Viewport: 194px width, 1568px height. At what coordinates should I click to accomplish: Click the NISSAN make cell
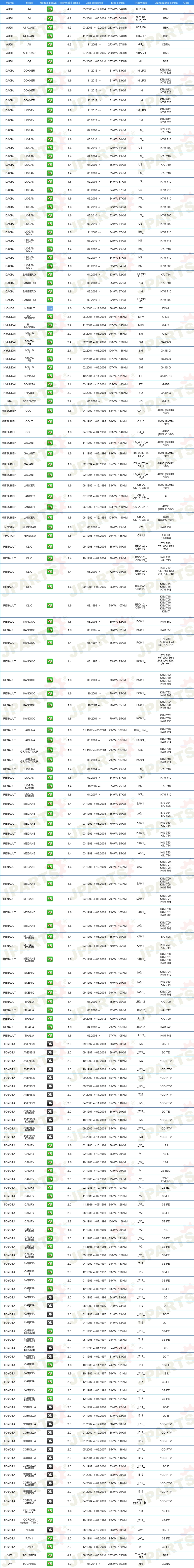click(9, 527)
